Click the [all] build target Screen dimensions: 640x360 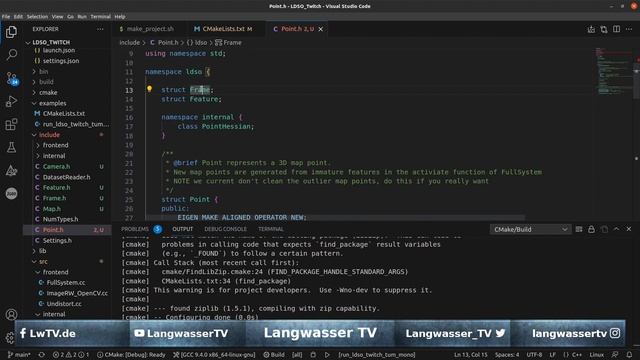(x=297, y=355)
